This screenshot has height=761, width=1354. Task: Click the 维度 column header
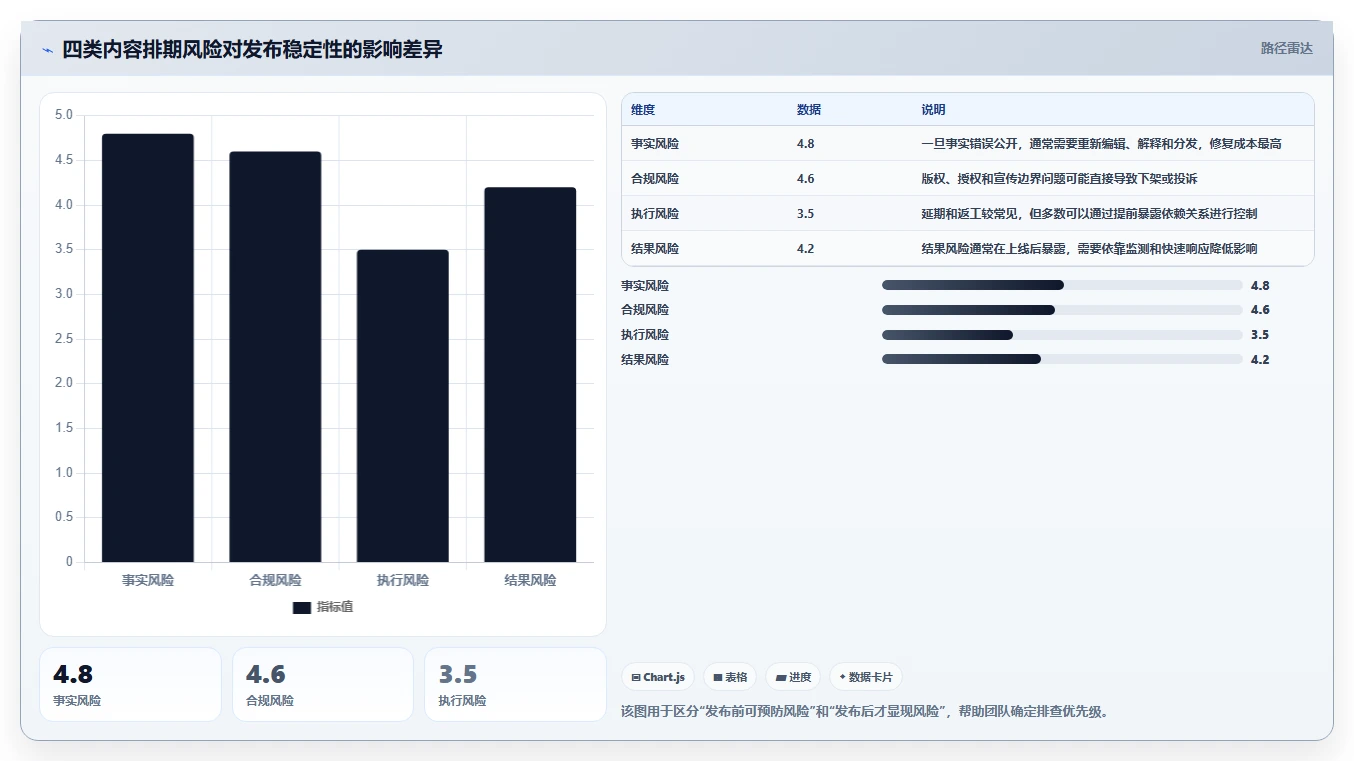[x=643, y=110]
